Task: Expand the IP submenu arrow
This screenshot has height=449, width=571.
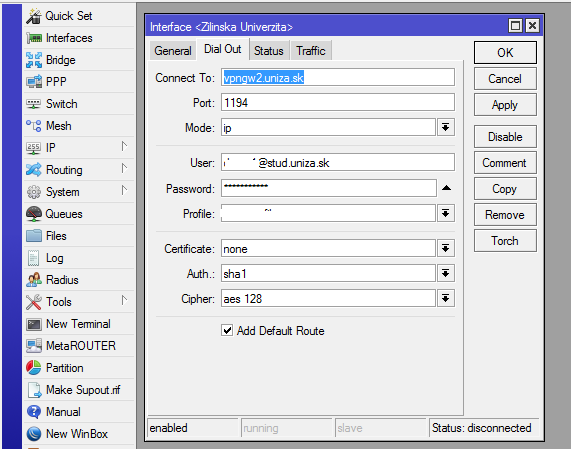Action: pos(124,147)
